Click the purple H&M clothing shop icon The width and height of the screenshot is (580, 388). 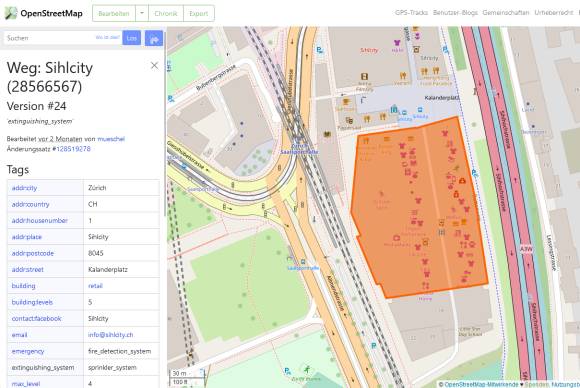click(x=397, y=43)
